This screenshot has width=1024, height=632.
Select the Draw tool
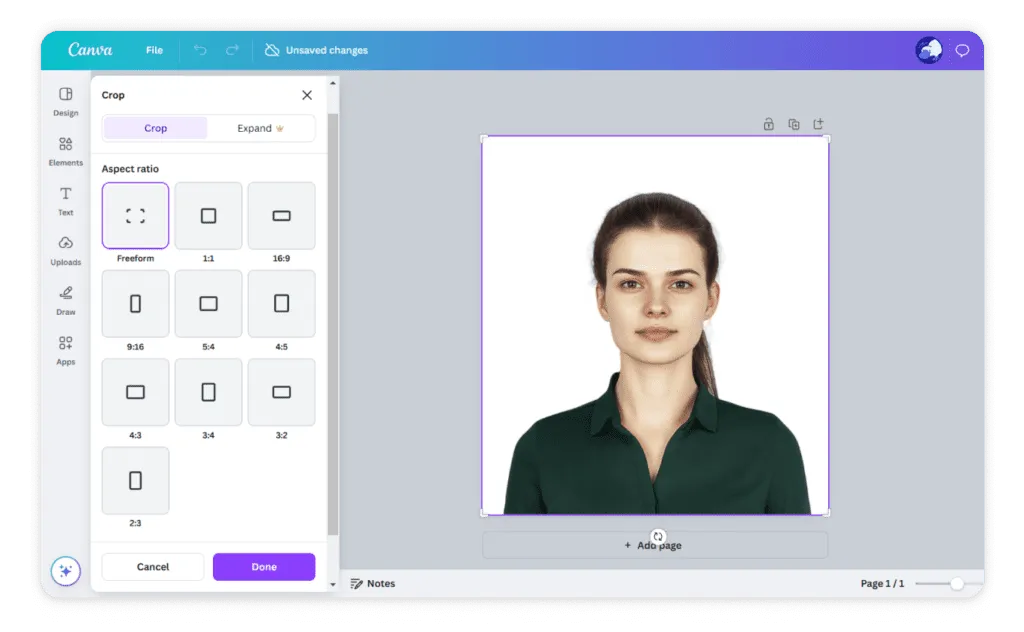pyautogui.click(x=66, y=298)
